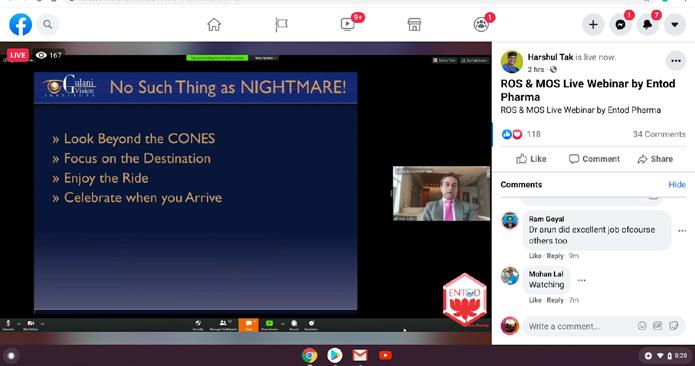Viewport: 695px width, 366px height.
Task: Click the Share button on post
Action: (x=655, y=159)
